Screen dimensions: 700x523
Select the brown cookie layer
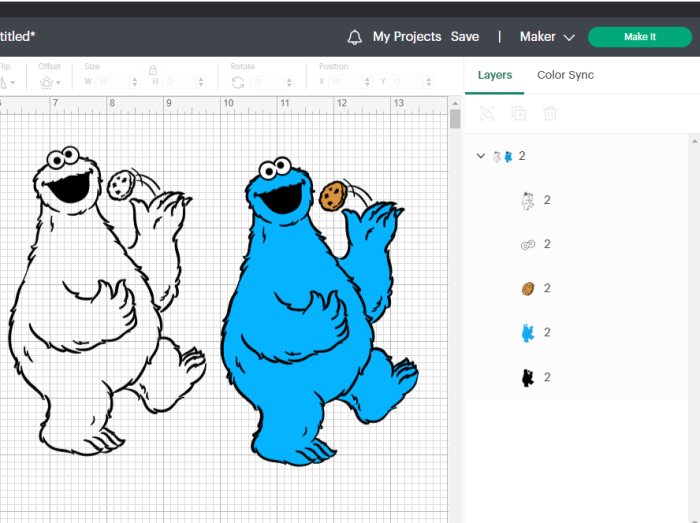[x=528, y=289]
